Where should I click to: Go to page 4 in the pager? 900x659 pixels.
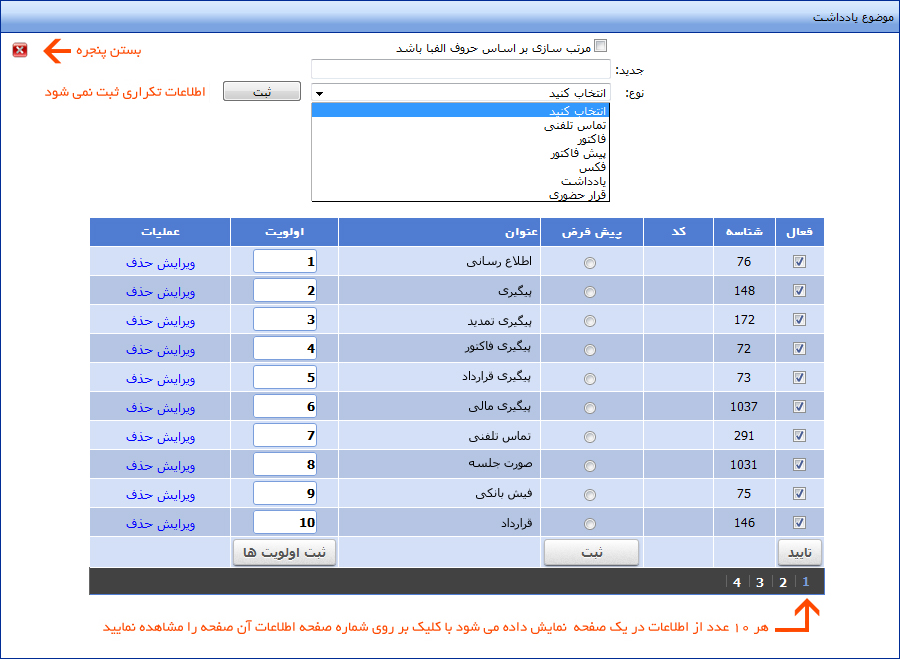pos(737,582)
